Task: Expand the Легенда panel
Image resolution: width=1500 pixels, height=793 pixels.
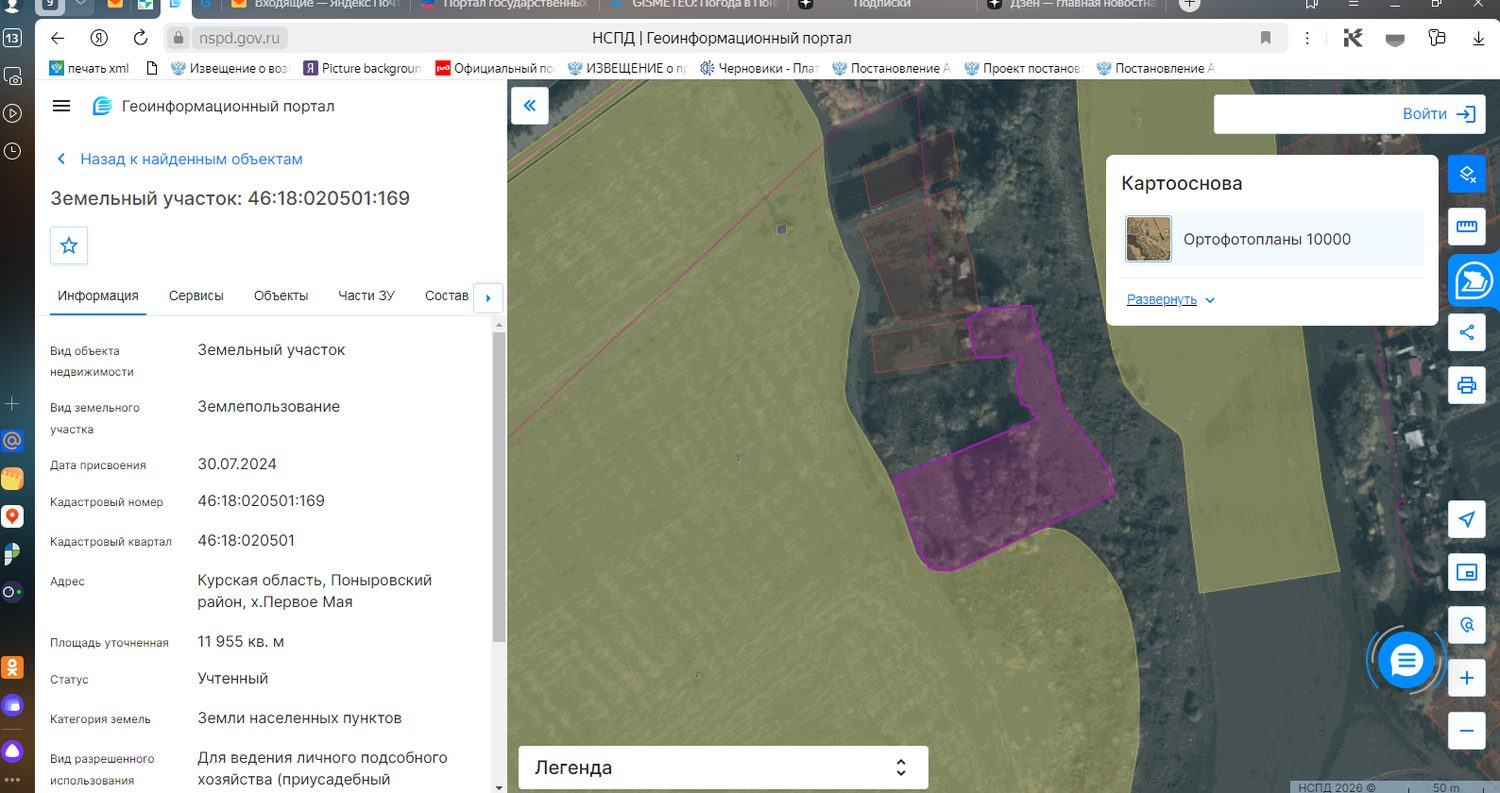Action: [x=723, y=768]
